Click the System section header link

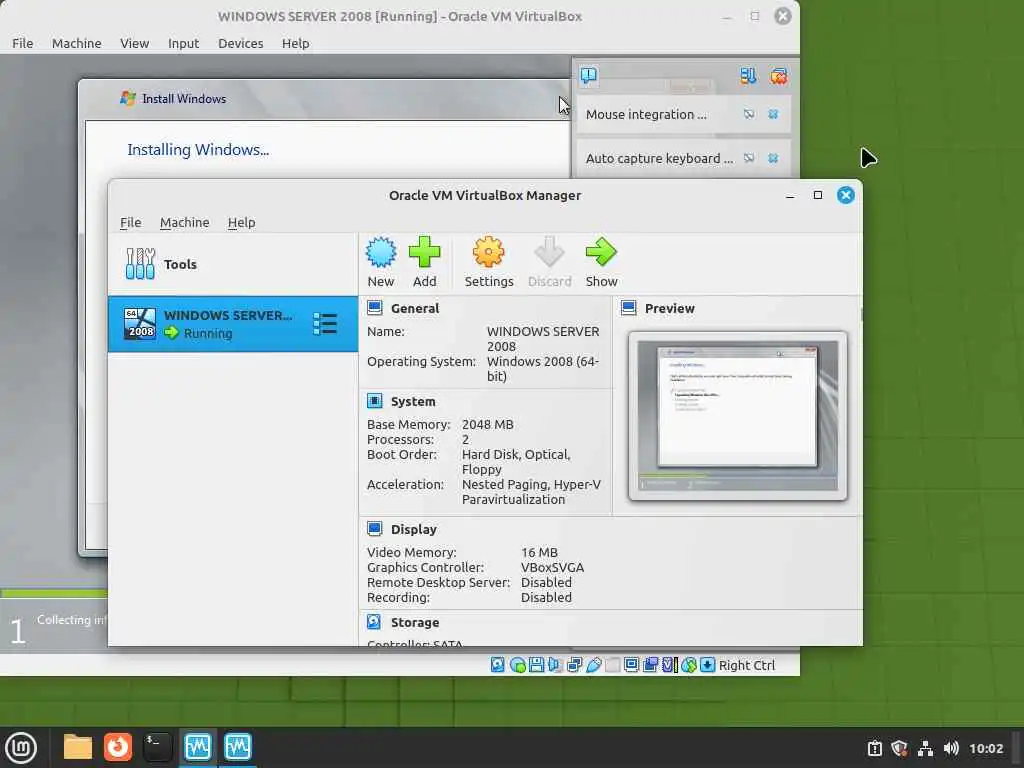pyautogui.click(x=413, y=401)
